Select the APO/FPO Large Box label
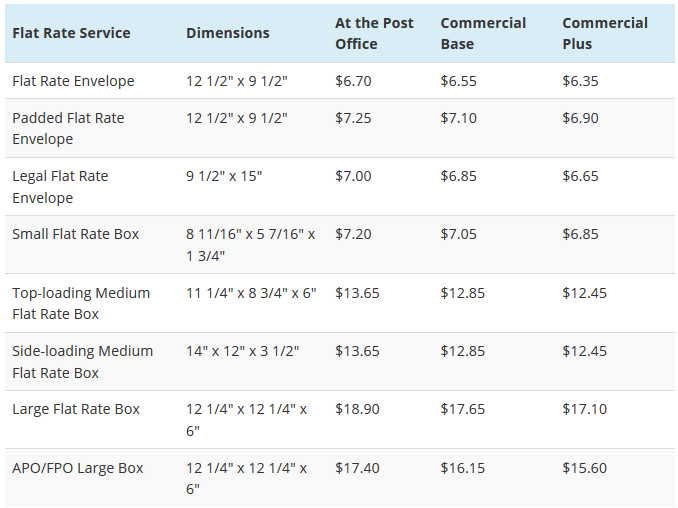 point(78,468)
